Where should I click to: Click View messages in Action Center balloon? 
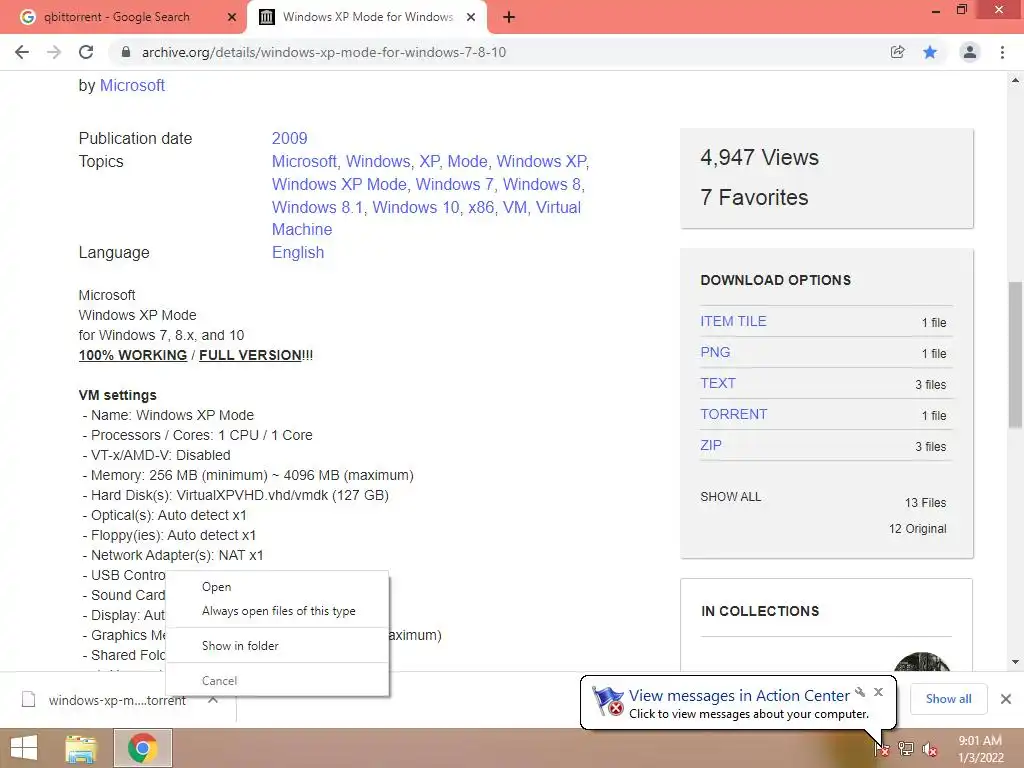point(739,696)
